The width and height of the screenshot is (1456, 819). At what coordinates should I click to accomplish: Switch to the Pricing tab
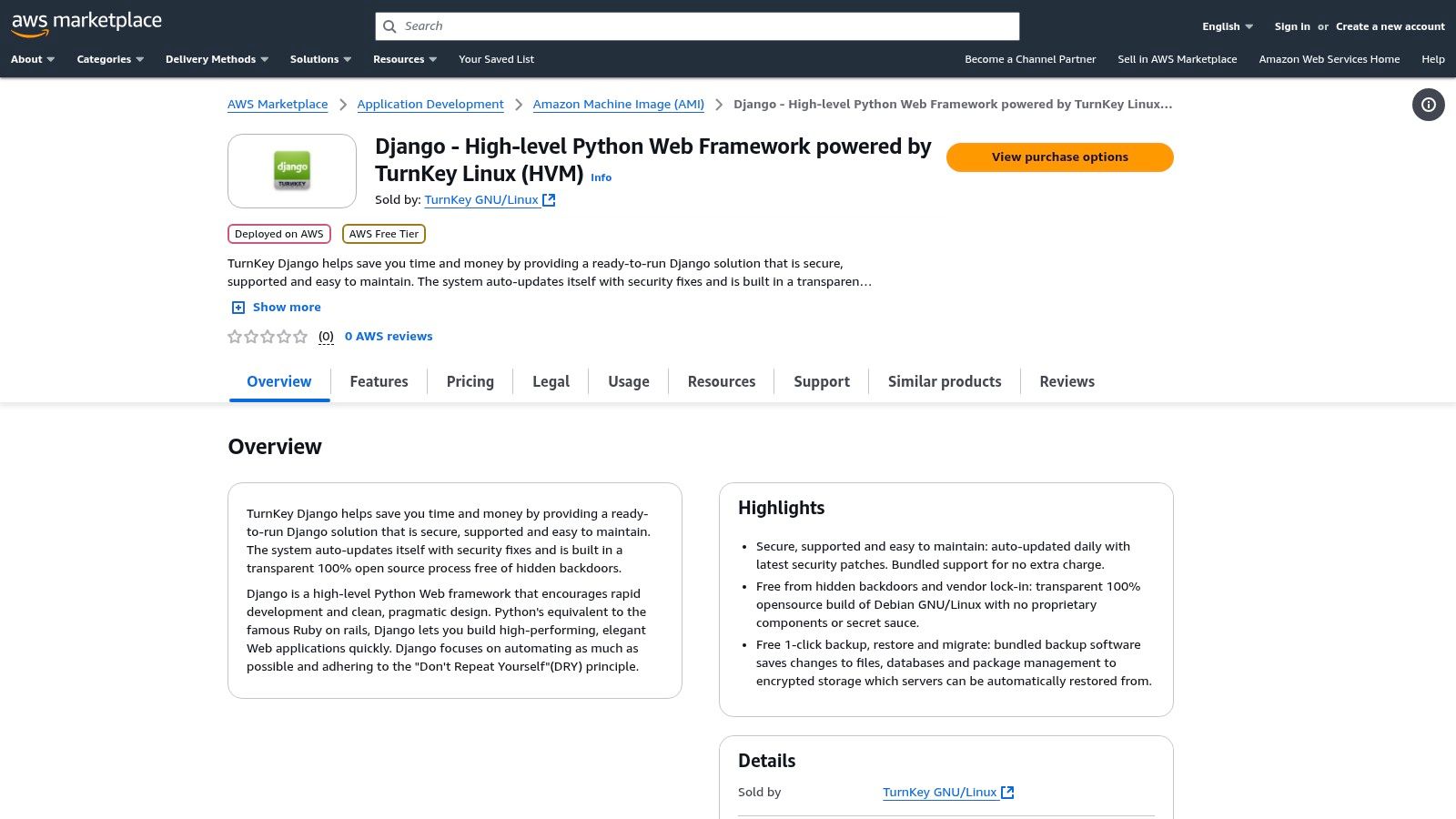(x=470, y=381)
